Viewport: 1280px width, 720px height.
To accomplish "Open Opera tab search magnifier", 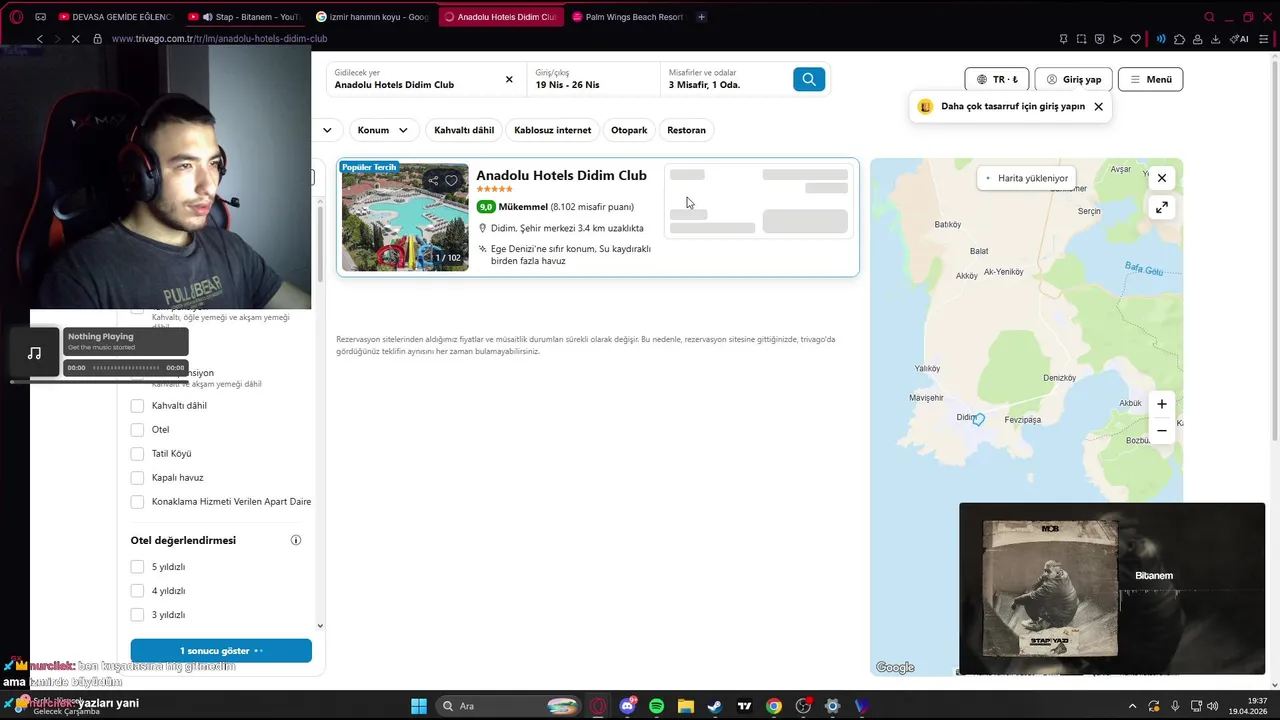I will (1209, 17).
